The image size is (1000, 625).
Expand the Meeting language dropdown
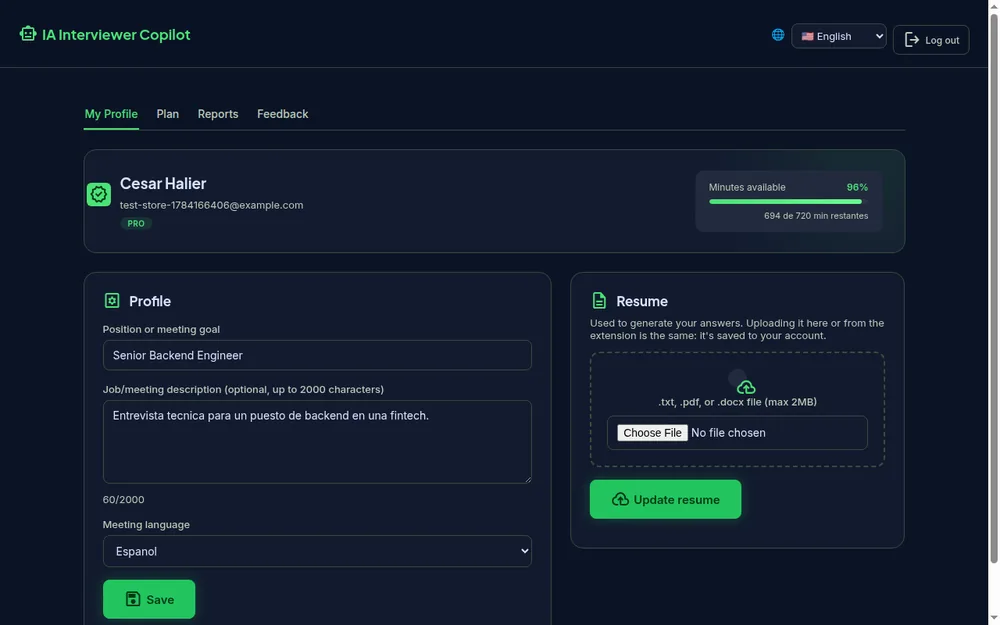click(x=317, y=551)
